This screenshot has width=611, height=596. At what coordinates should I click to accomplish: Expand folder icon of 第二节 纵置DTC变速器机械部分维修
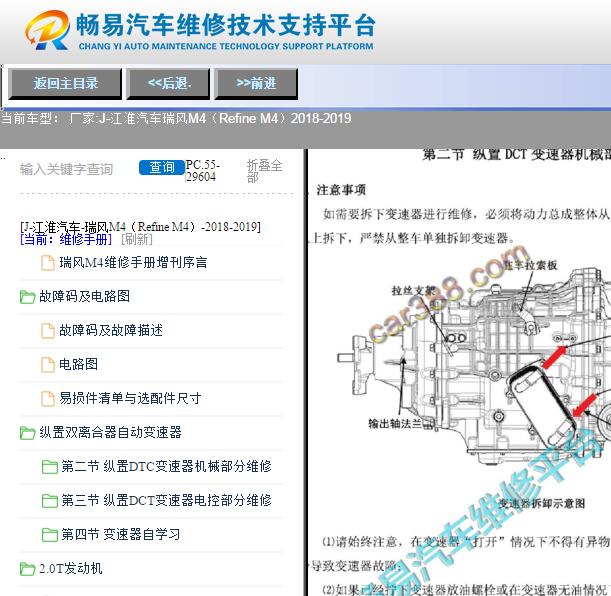click(x=49, y=467)
